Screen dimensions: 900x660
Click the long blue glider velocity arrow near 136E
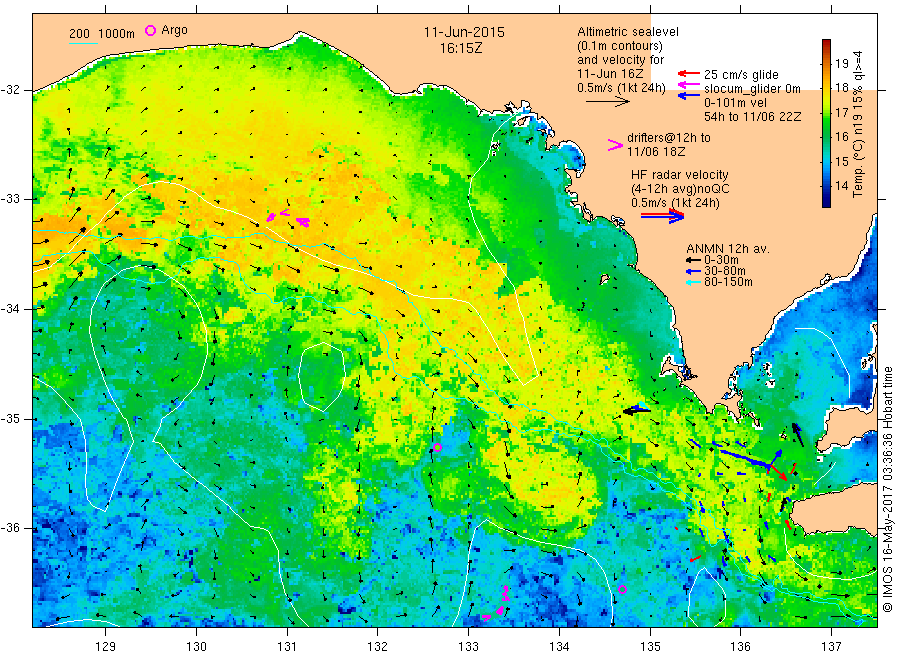pos(744,457)
